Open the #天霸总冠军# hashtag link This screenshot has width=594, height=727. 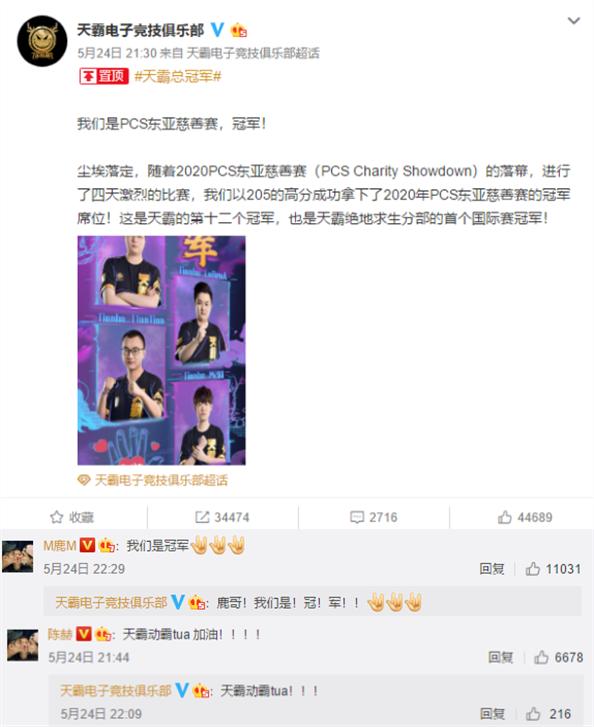[178, 76]
